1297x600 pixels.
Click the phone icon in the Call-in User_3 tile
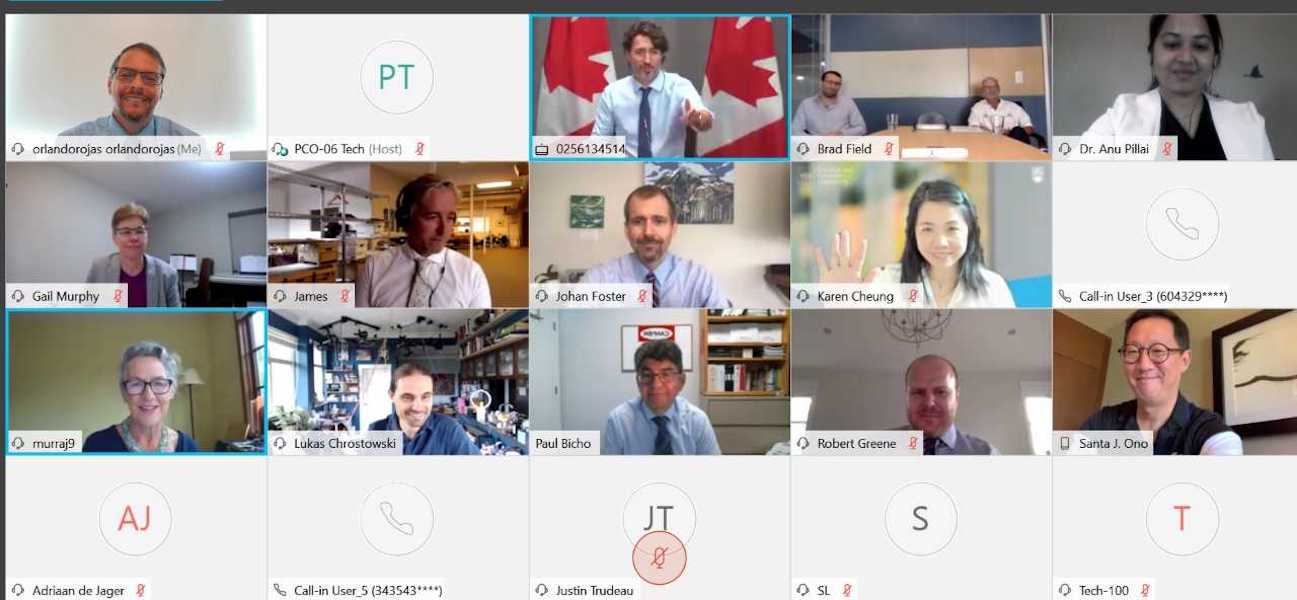pyautogui.click(x=1182, y=224)
